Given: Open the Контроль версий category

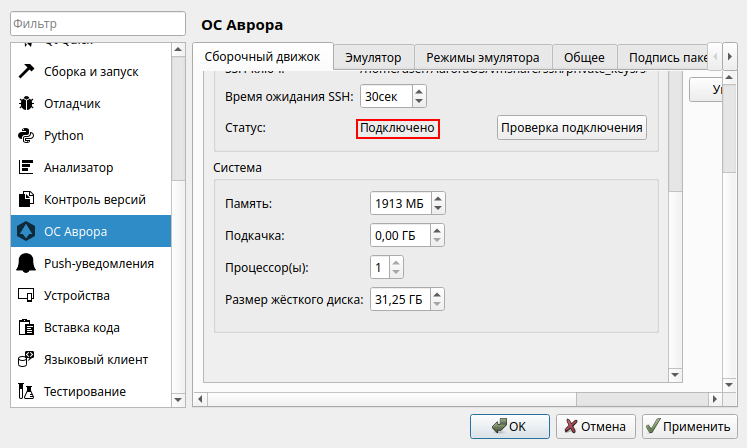Looking at the screenshot, I should coord(91,199).
